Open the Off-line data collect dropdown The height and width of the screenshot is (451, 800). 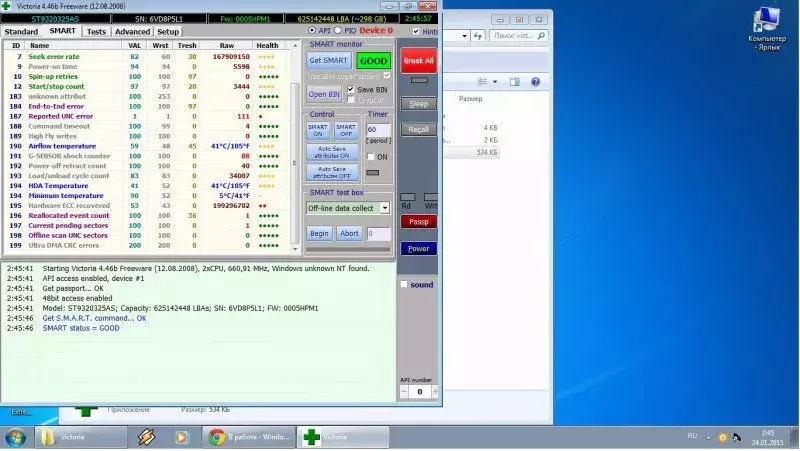point(385,208)
